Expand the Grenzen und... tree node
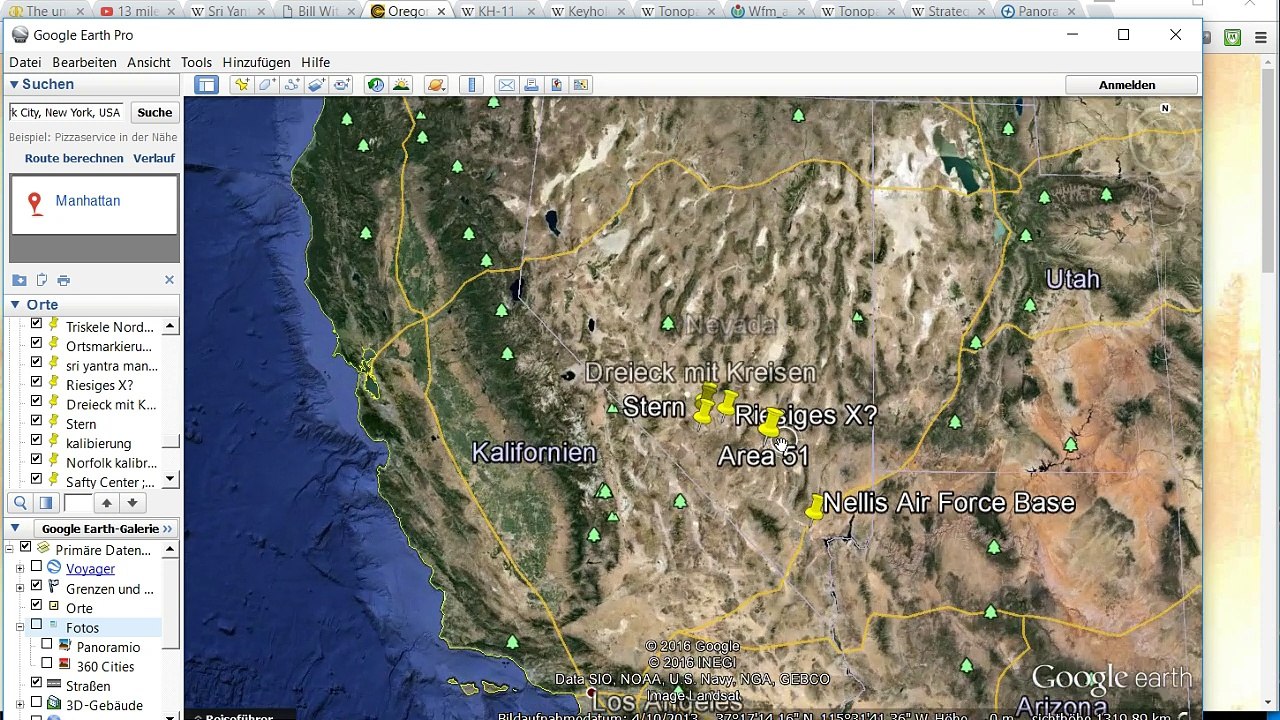Screen dimensions: 1280x720 pos(20,588)
